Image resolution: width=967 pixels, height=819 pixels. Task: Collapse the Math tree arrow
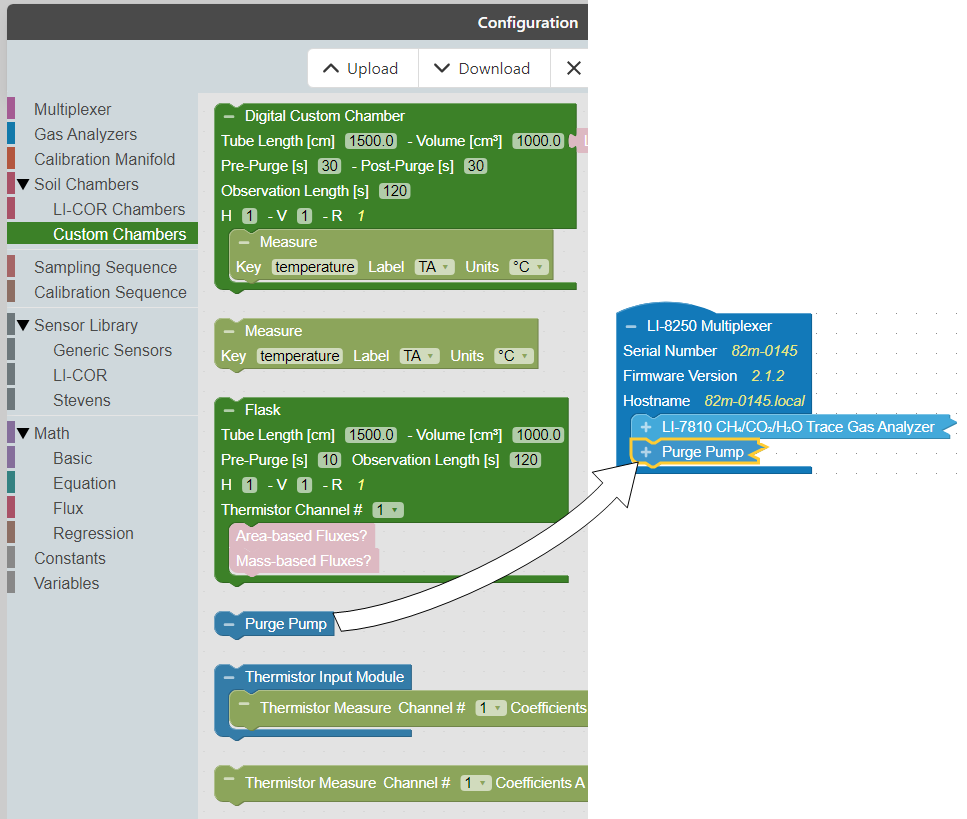pyautogui.click(x=23, y=433)
